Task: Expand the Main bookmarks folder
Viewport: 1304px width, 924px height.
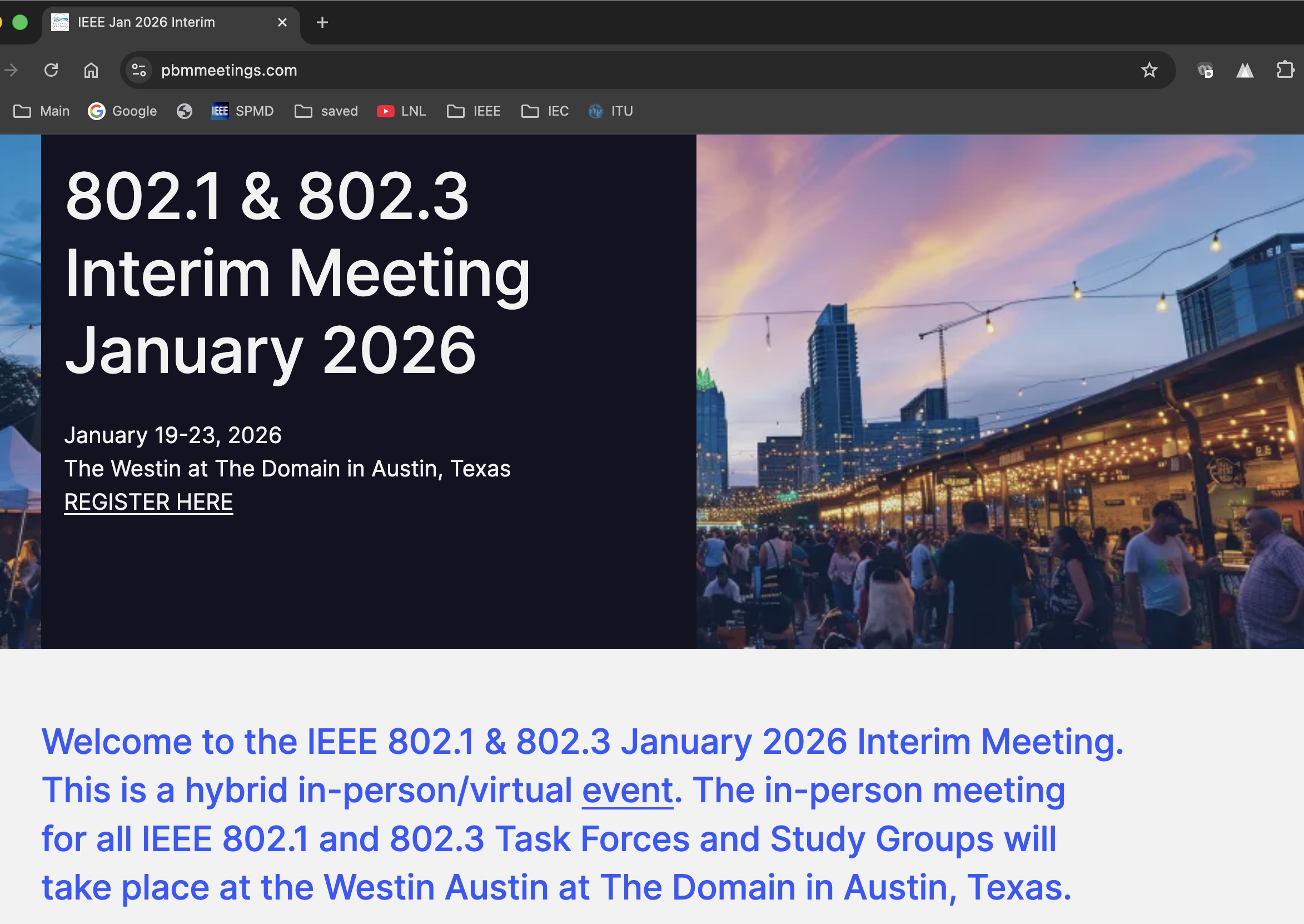Action: pyautogui.click(x=42, y=111)
